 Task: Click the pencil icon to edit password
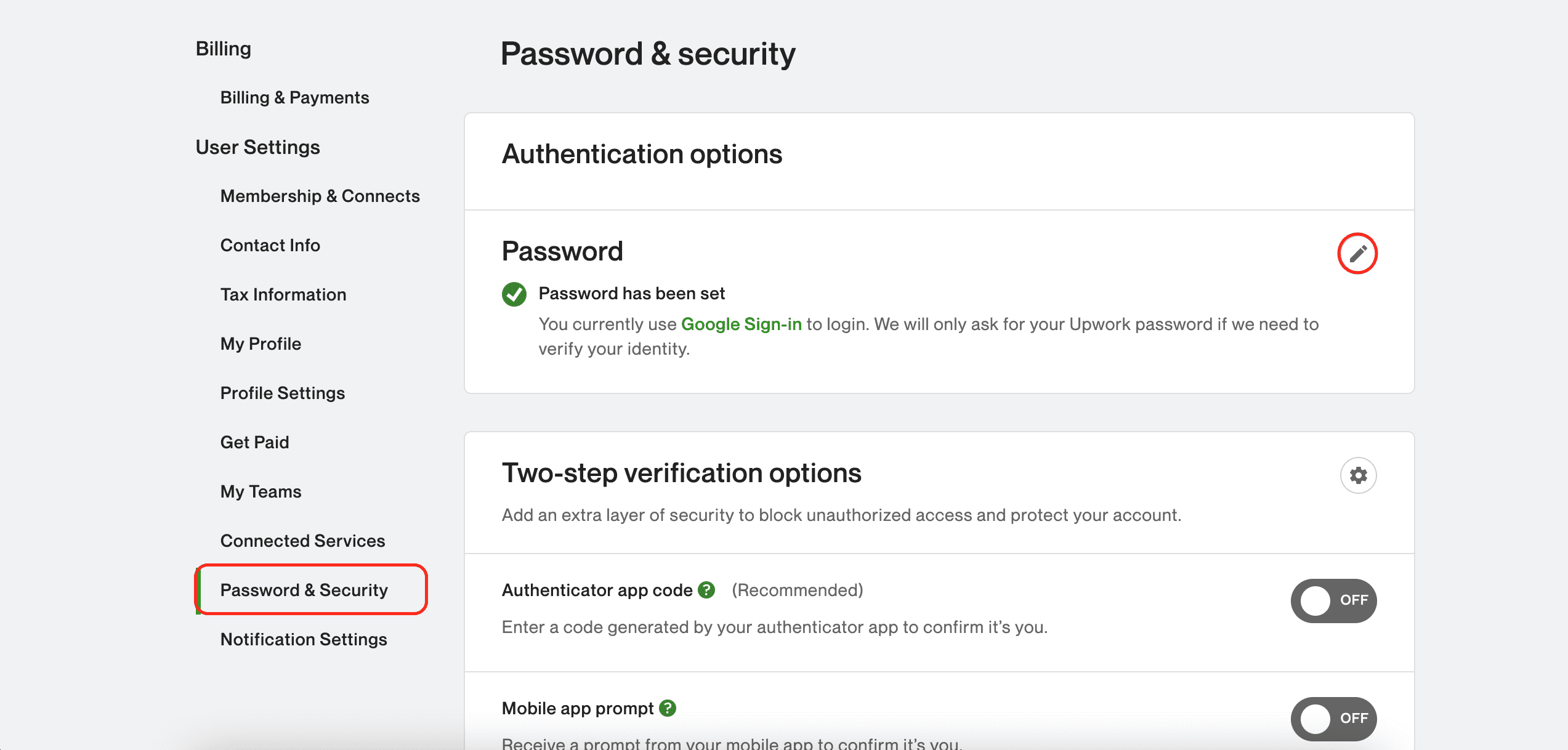coord(1357,253)
